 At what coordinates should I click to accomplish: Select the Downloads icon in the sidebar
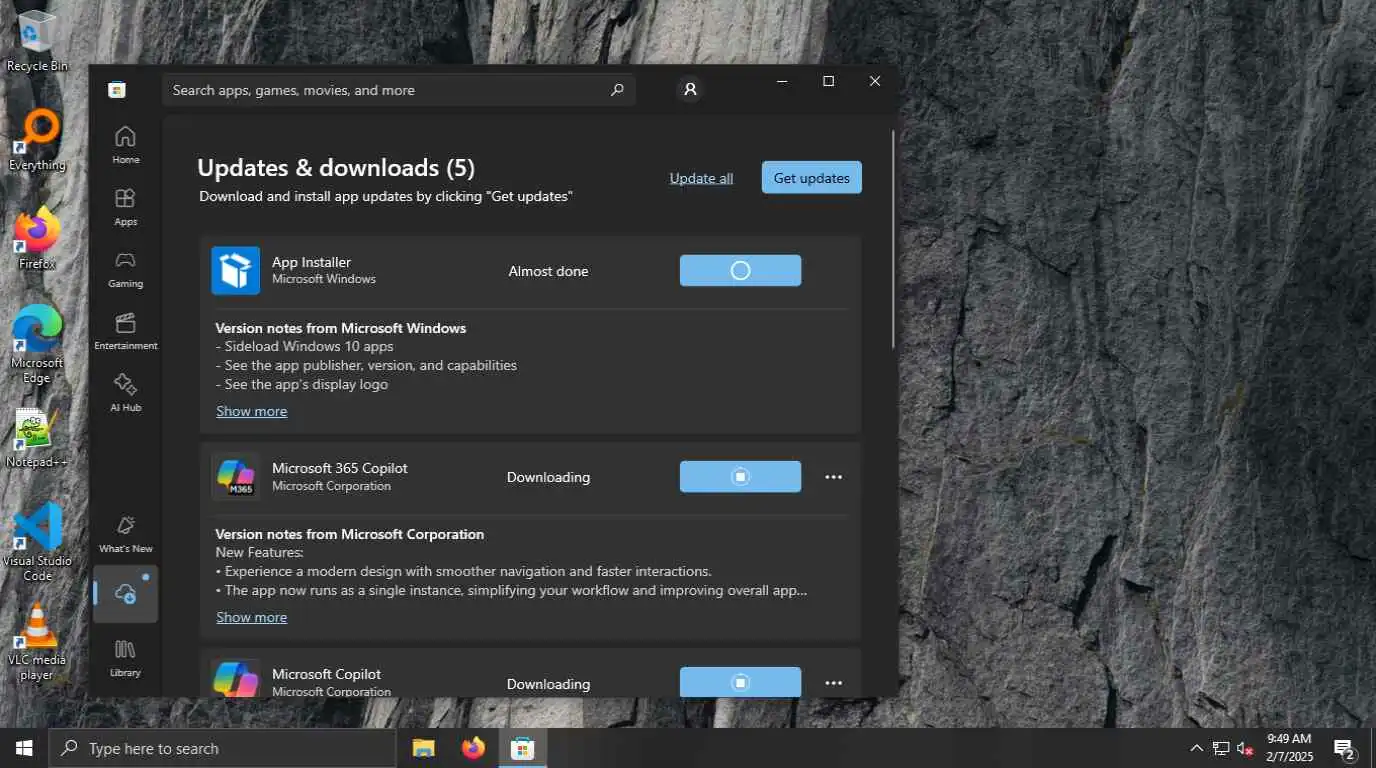coord(125,594)
